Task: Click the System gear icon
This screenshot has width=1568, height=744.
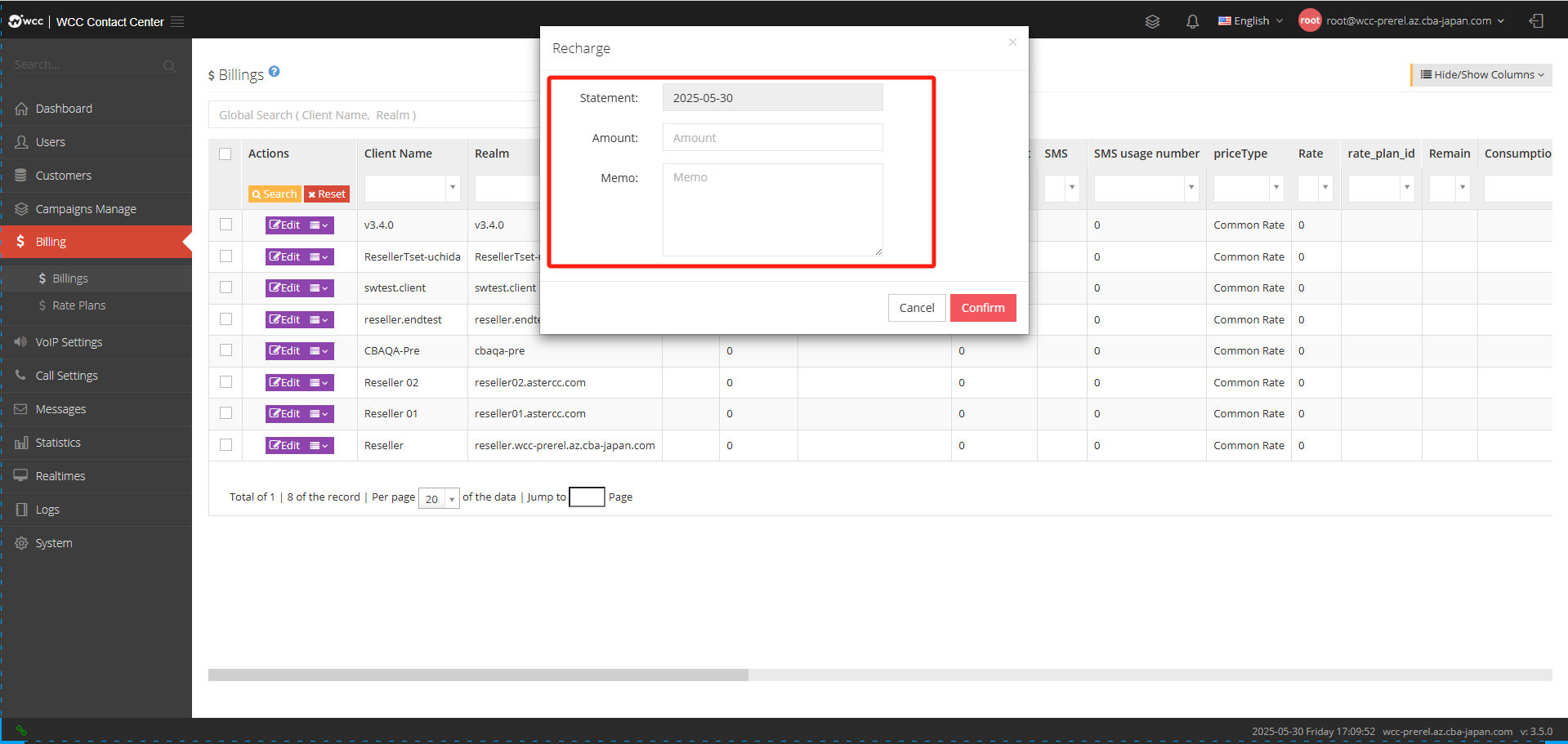Action: [x=21, y=543]
